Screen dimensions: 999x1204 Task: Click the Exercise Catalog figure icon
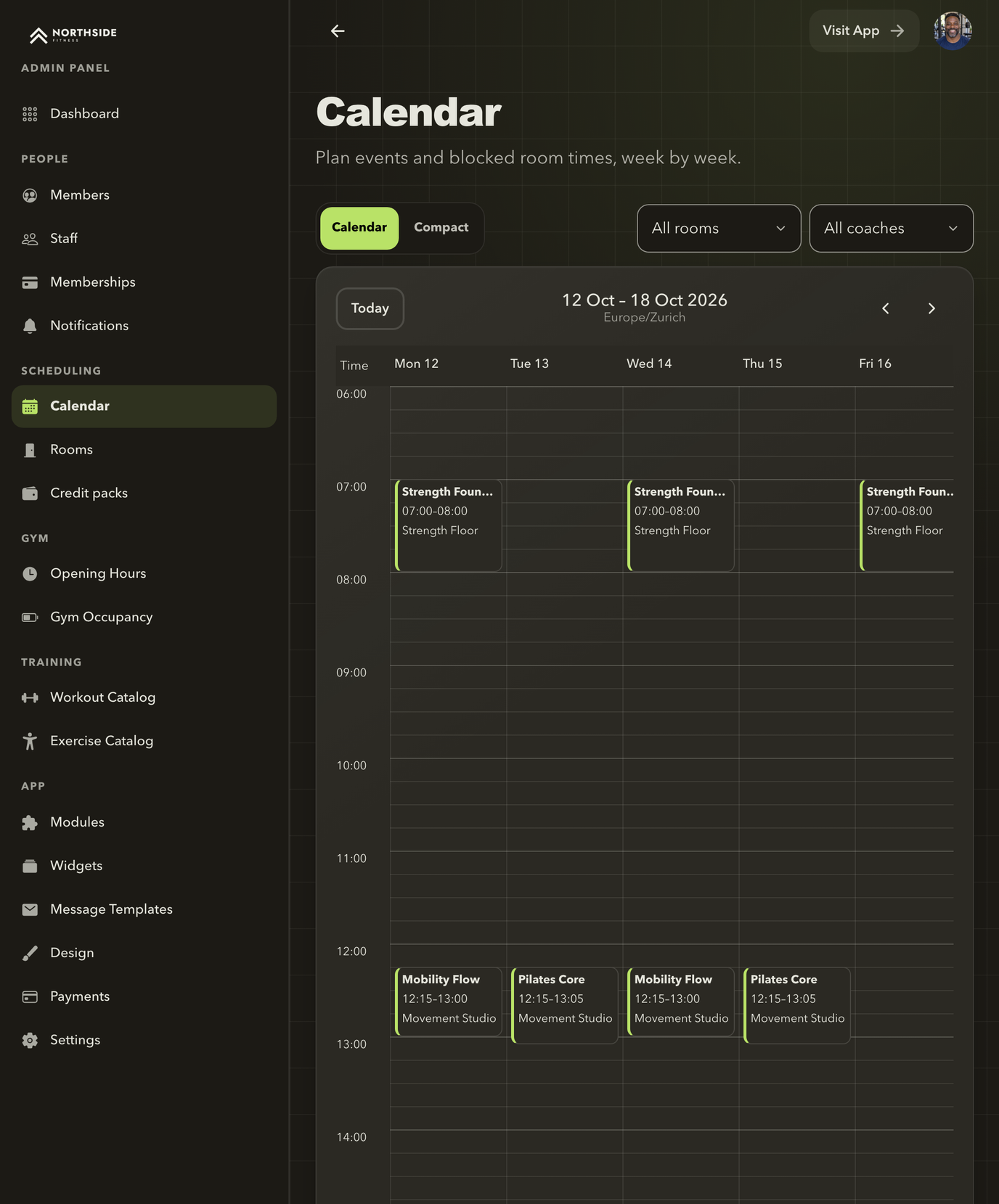[30, 741]
